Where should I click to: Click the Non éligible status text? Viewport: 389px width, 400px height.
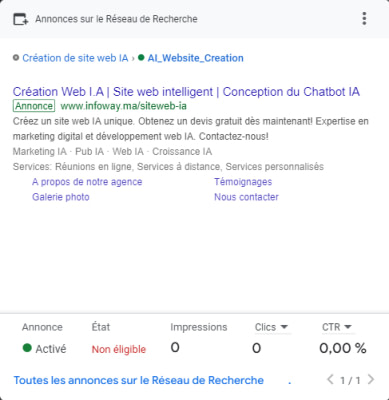click(119, 349)
